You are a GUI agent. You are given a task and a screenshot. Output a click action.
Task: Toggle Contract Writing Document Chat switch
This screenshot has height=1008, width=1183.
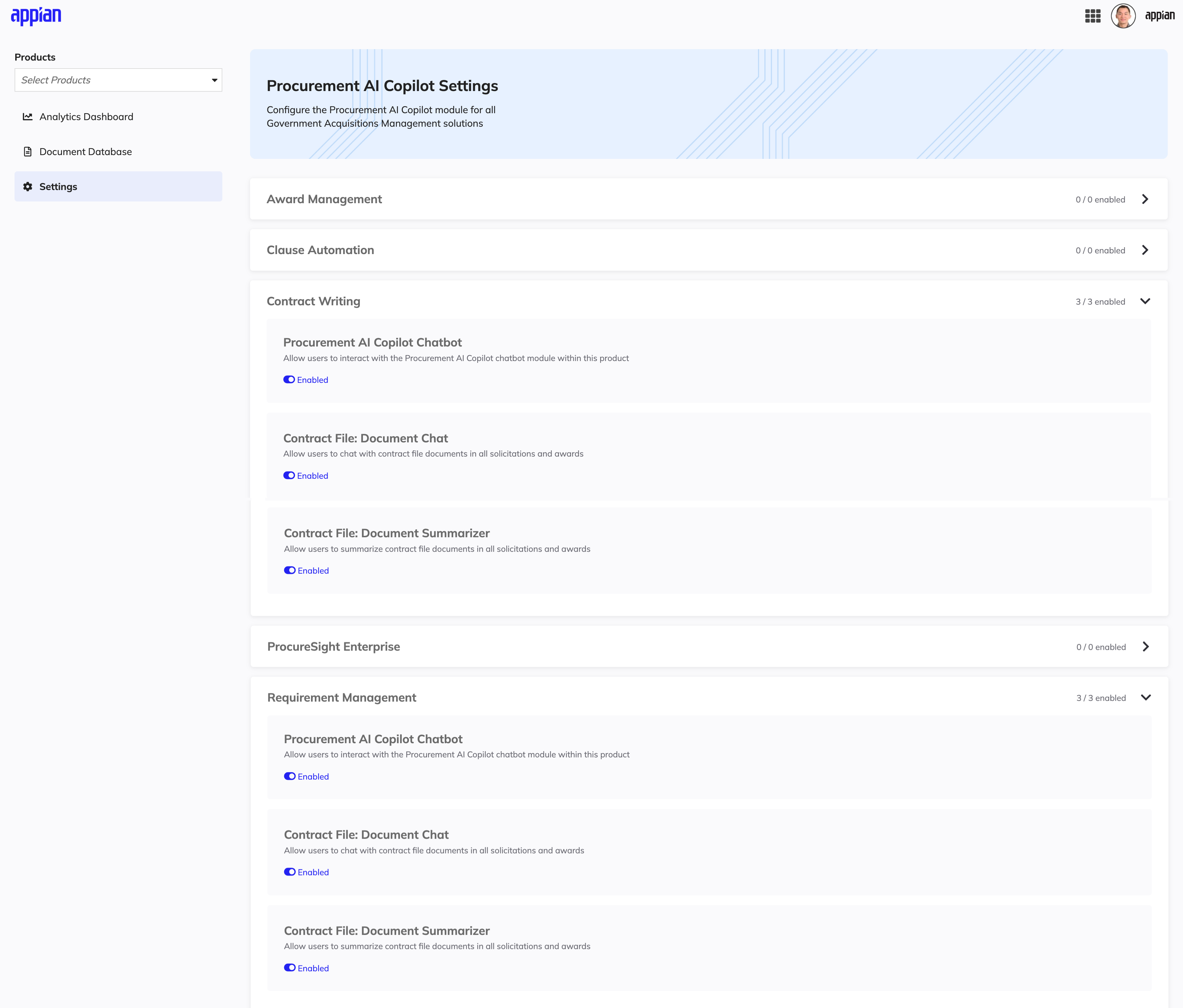tap(289, 476)
